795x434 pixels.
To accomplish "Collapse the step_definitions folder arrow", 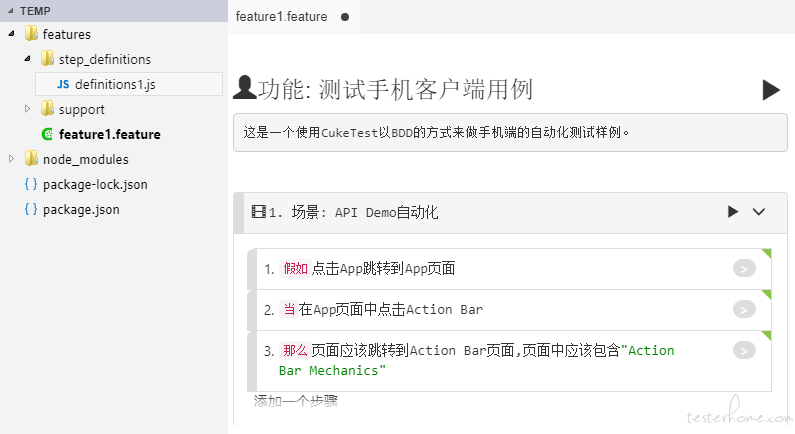I will 27,59.
